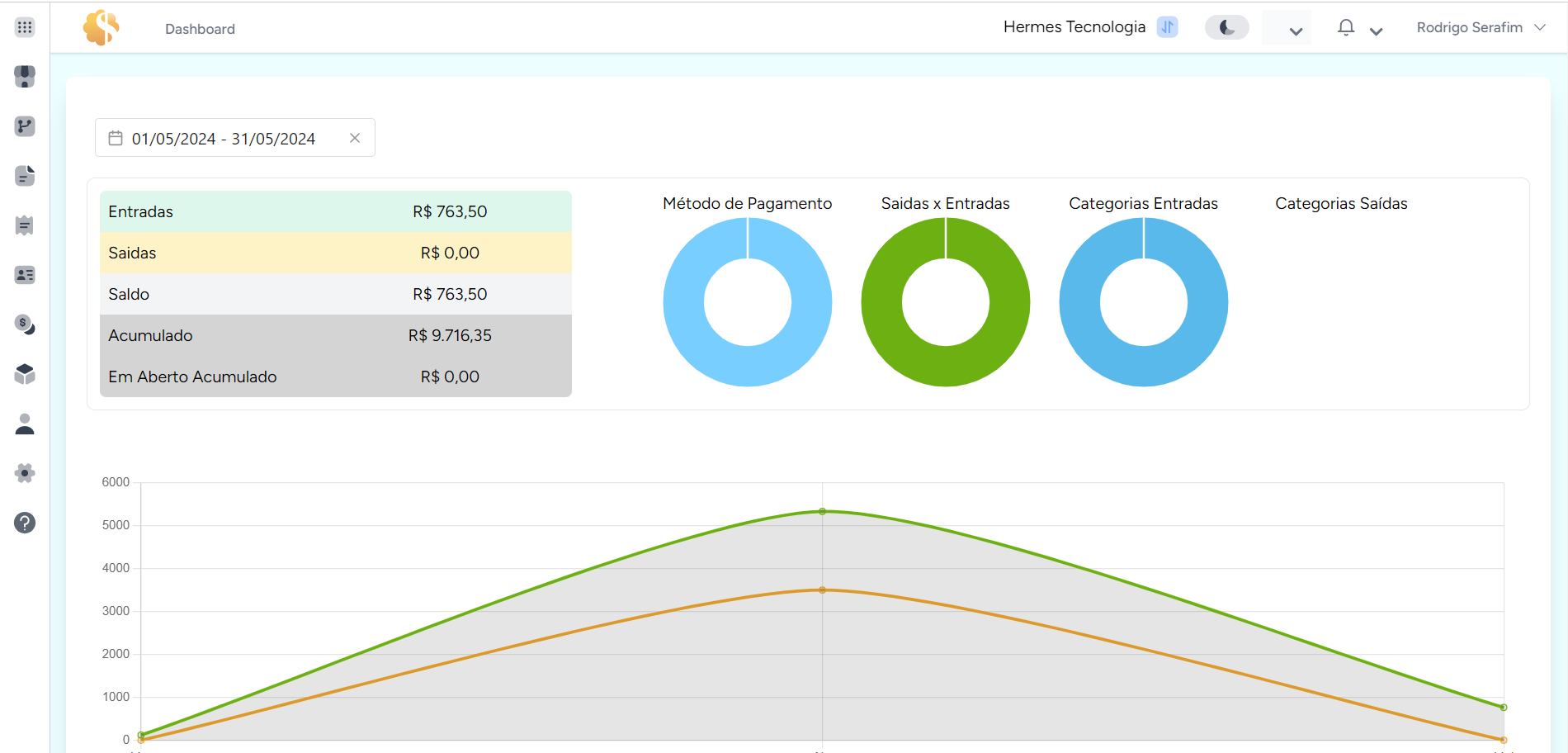The image size is (1568, 753).
Task: Click the store front sidebar icon
Action: click(25, 76)
